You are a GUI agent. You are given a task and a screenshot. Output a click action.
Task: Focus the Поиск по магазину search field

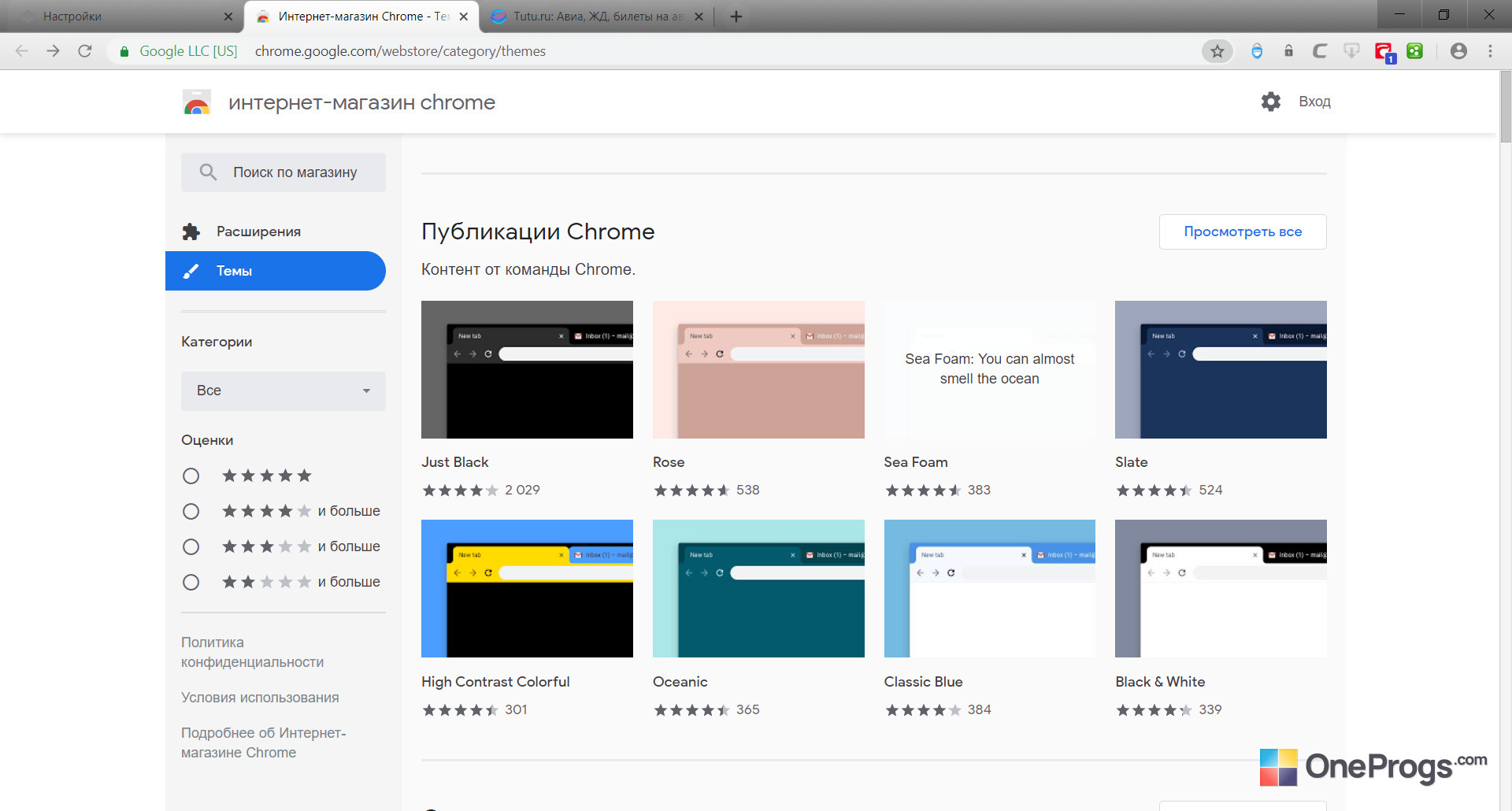[x=283, y=172]
